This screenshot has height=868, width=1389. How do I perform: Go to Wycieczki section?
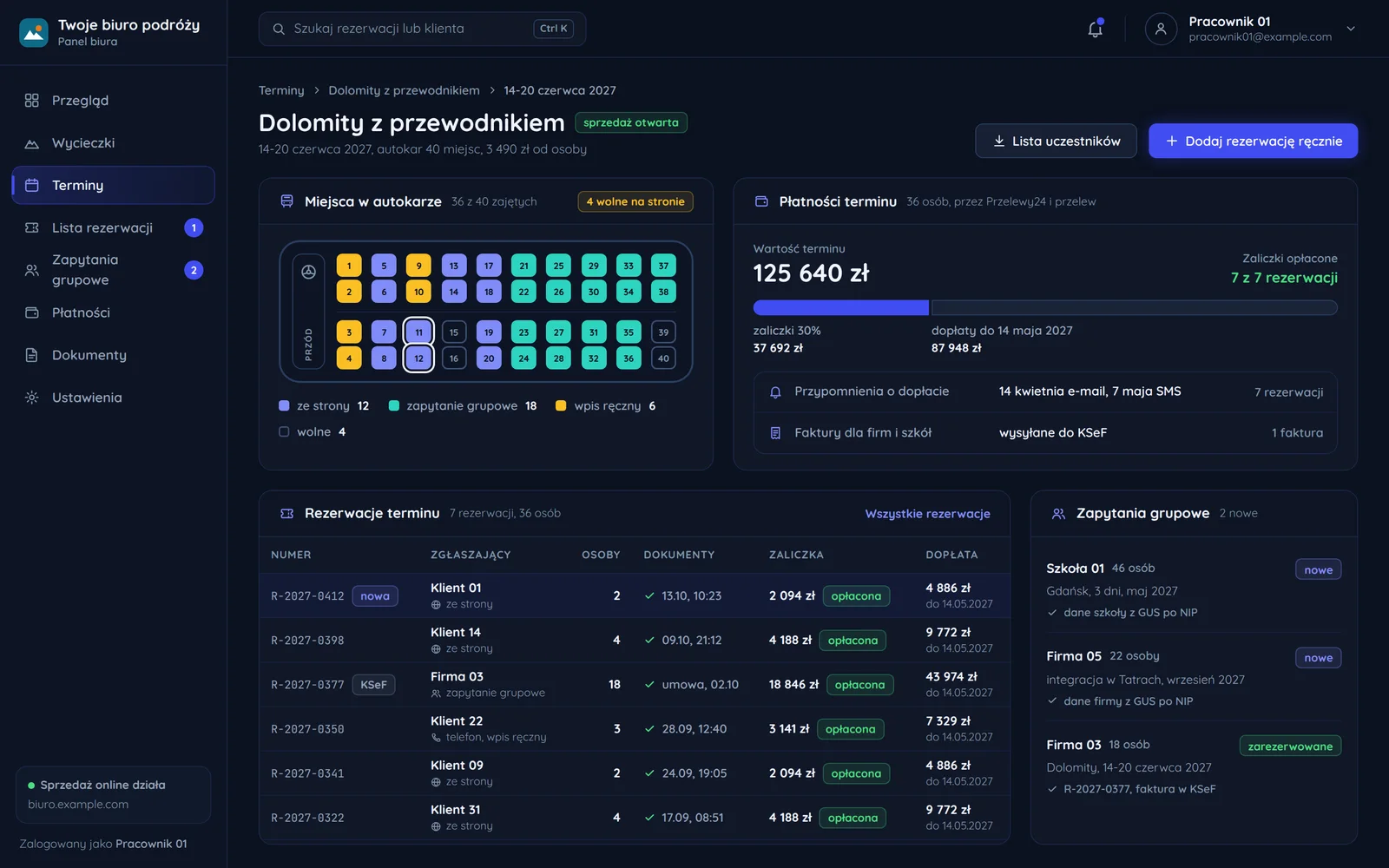click(x=113, y=143)
